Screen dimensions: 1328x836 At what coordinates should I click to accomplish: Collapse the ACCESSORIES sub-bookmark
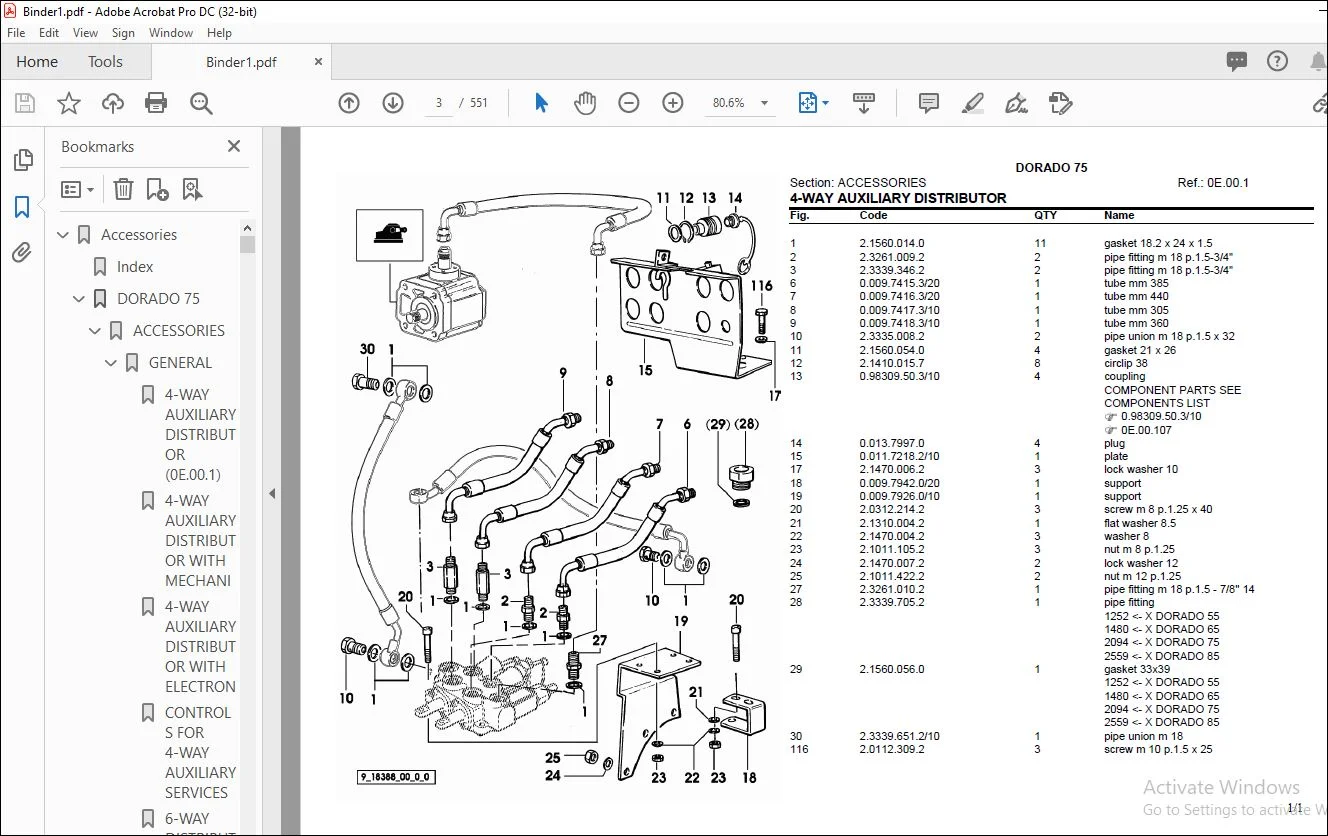[x=96, y=331]
